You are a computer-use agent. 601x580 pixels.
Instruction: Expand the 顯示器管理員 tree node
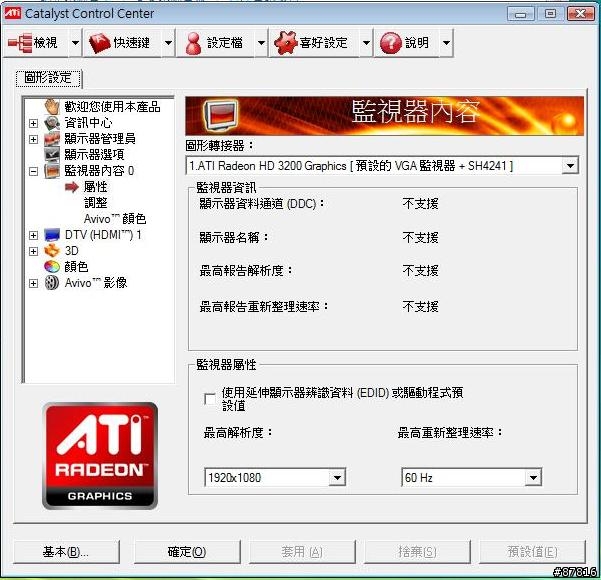(x=33, y=139)
